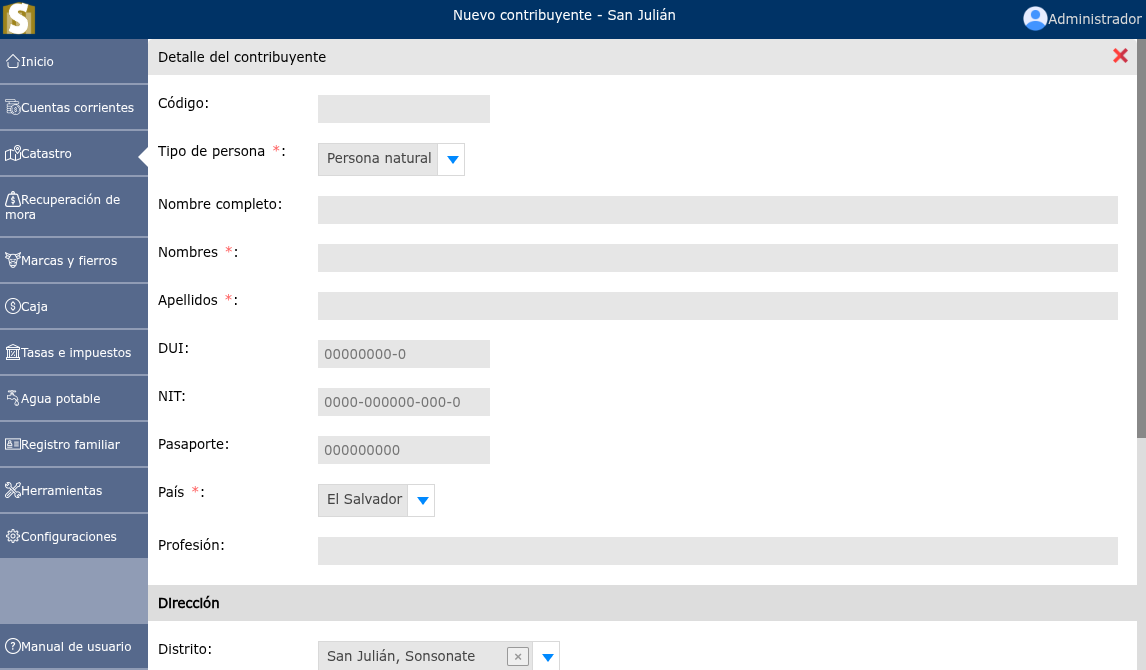Screen dimensions: 1146x670
Task: Expand the Tipo de persona dropdown
Action: click(452, 159)
